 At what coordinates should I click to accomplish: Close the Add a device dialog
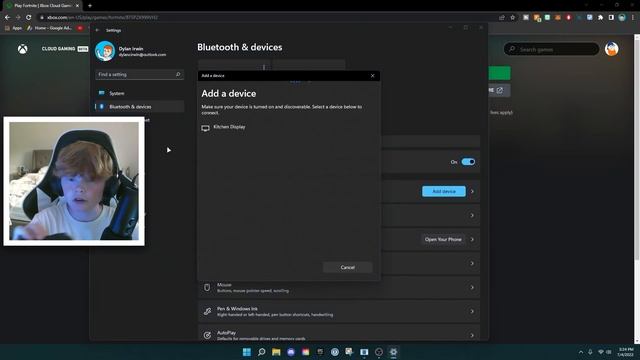[372, 76]
